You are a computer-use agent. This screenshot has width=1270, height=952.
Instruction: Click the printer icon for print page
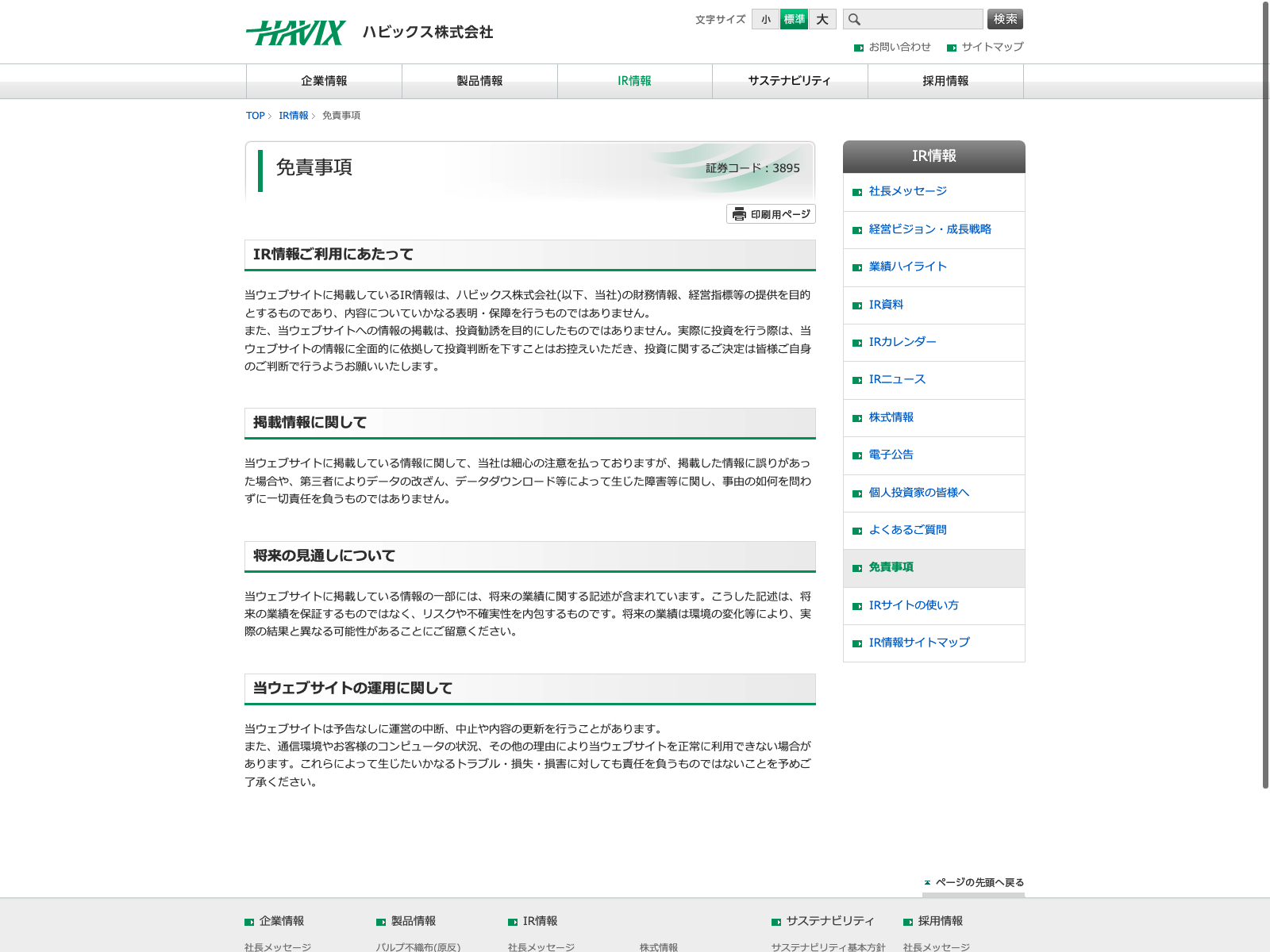click(x=739, y=214)
